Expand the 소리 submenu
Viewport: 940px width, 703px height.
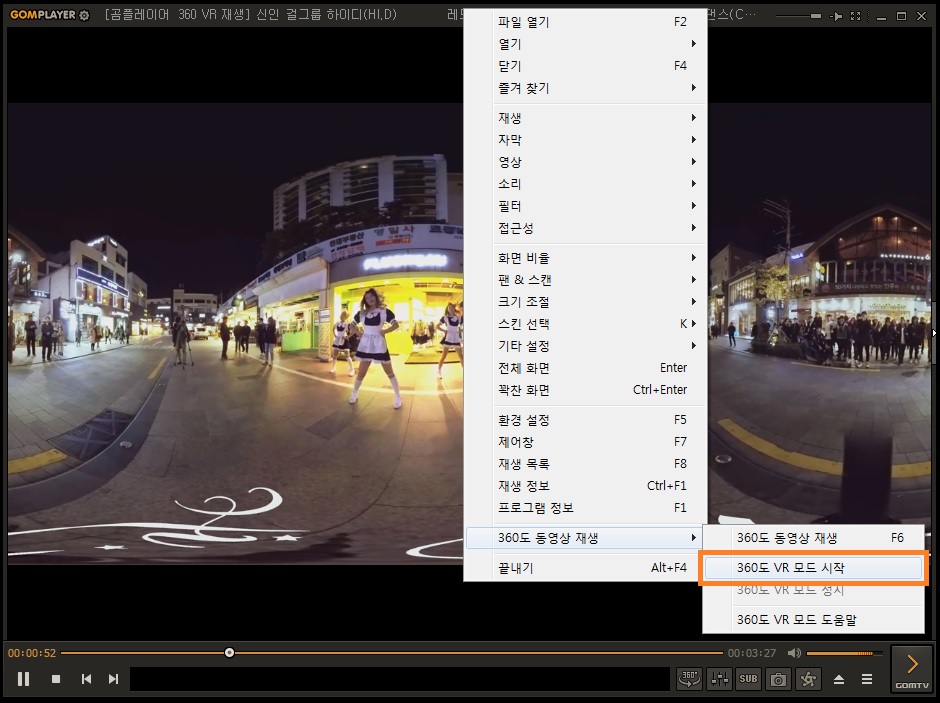[x=585, y=184]
